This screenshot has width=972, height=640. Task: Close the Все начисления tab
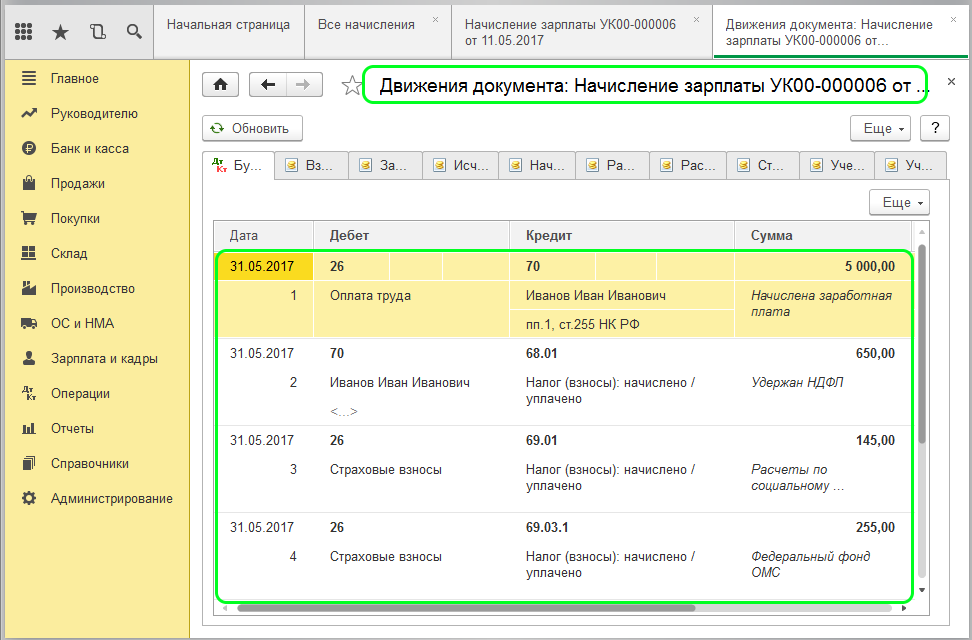435,20
